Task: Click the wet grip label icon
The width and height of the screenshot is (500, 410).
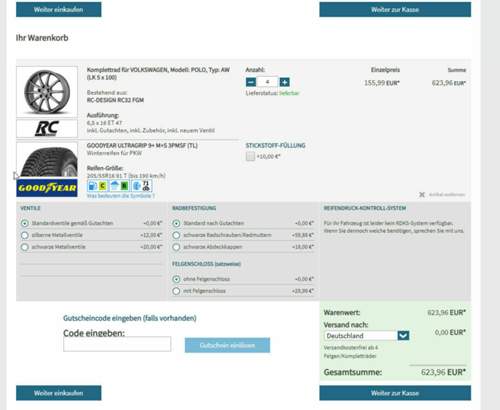Action: (120, 186)
